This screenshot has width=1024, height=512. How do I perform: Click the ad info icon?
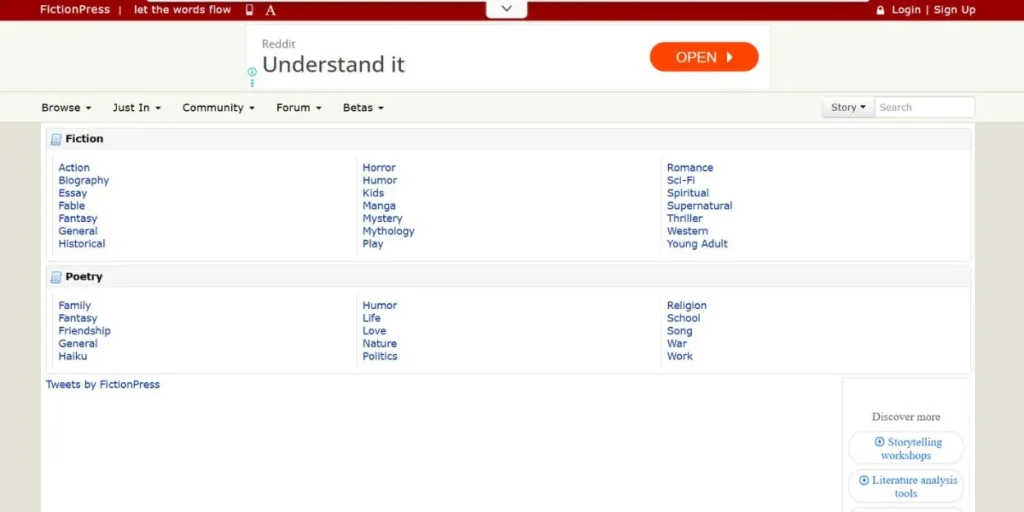pos(252,72)
